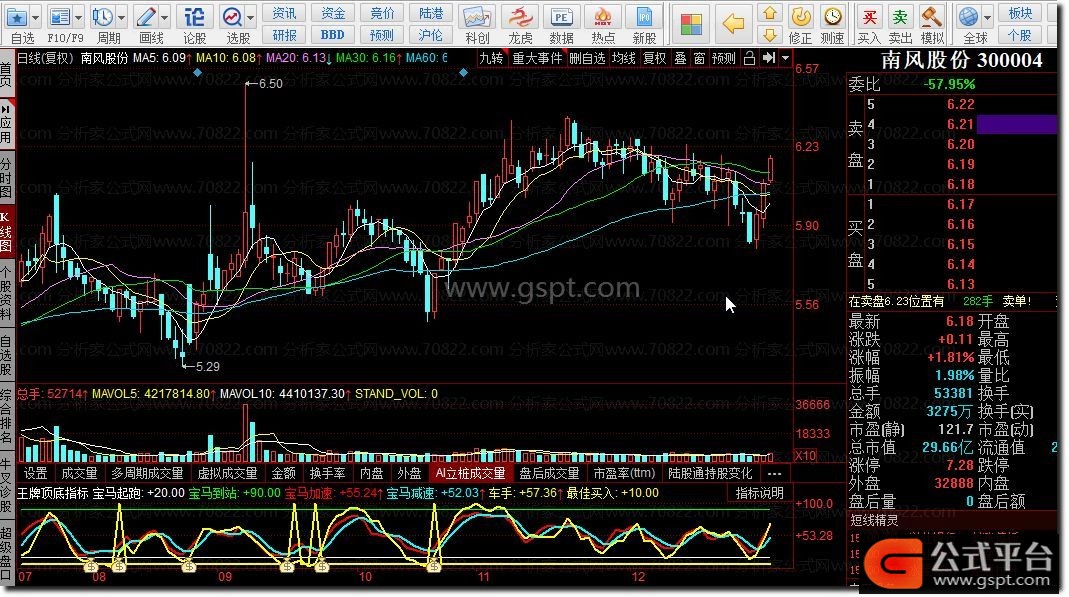Click the four-color window grid icon
This screenshot has height=597, width=1069.
coord(691,24)
